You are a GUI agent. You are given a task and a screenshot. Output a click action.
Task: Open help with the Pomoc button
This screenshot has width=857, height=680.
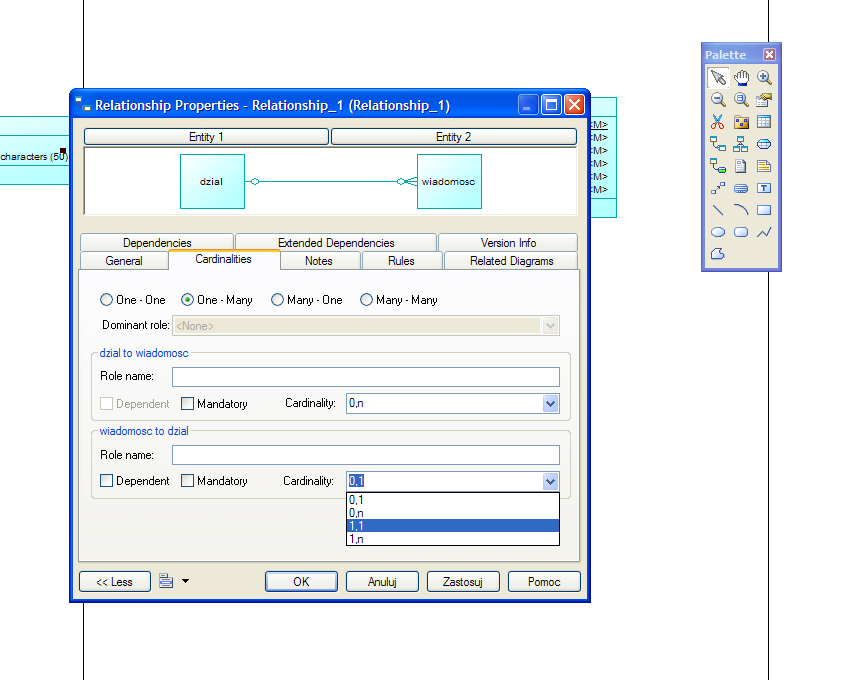(x=544, y=582)
